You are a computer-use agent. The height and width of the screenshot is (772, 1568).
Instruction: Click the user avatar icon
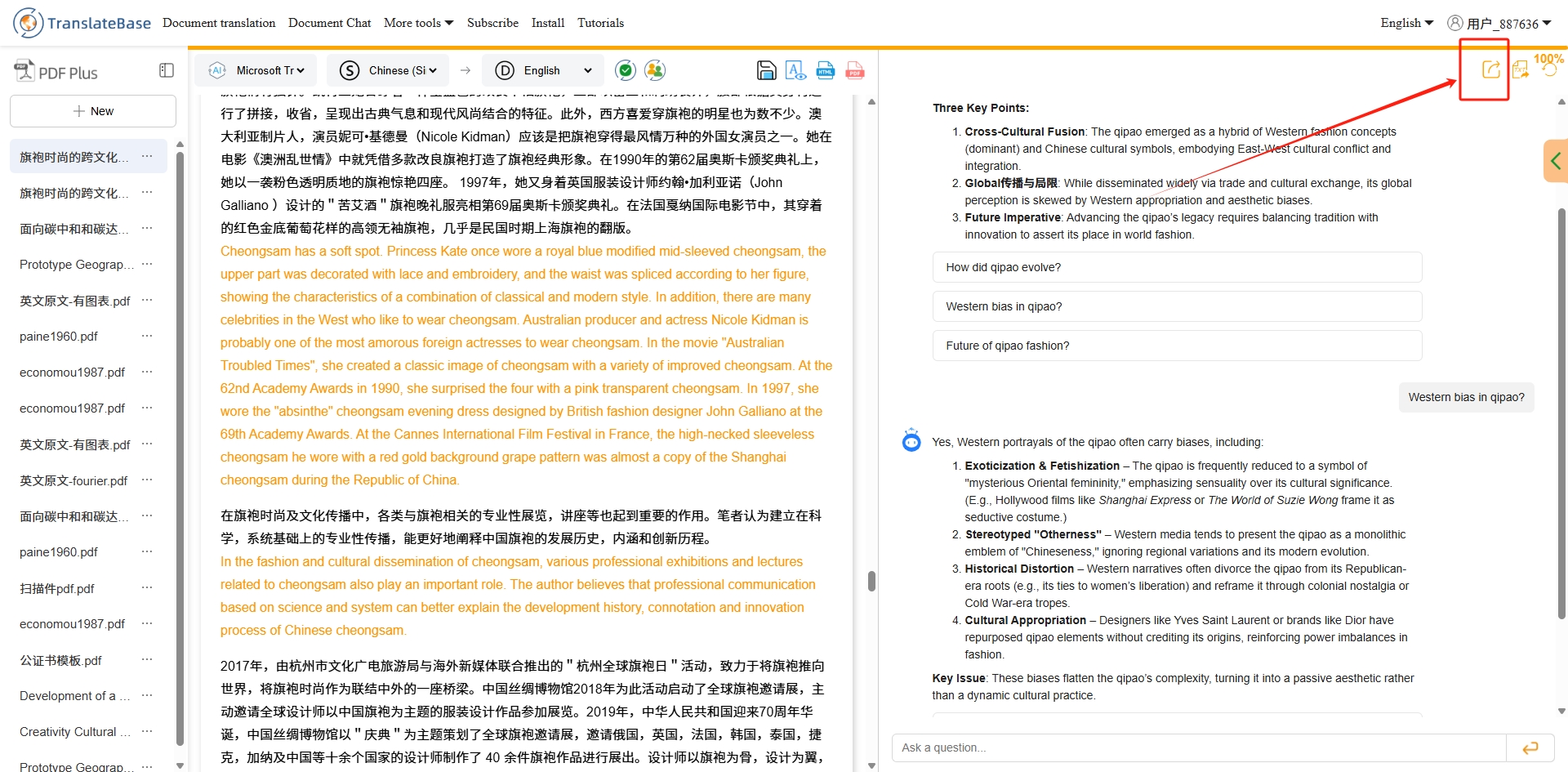pos(1454,23)
